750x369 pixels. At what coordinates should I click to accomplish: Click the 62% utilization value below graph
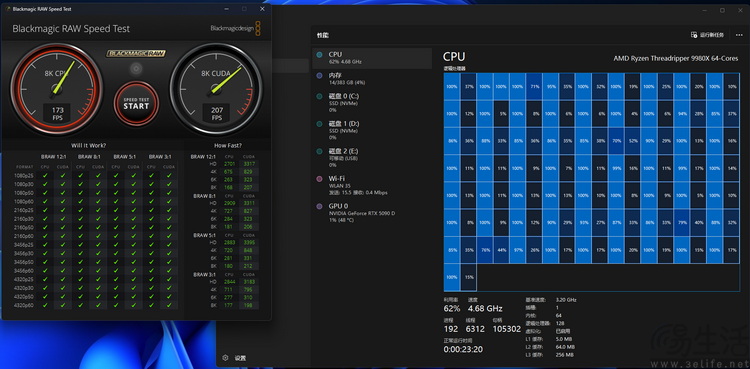452,308
